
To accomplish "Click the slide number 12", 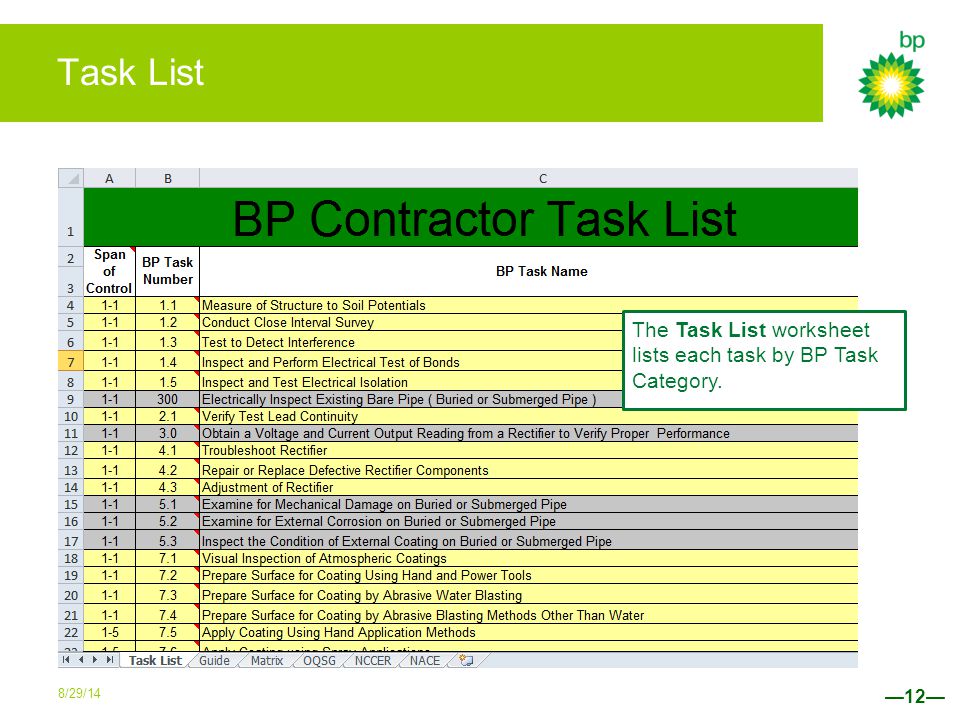I will point(915,697).
